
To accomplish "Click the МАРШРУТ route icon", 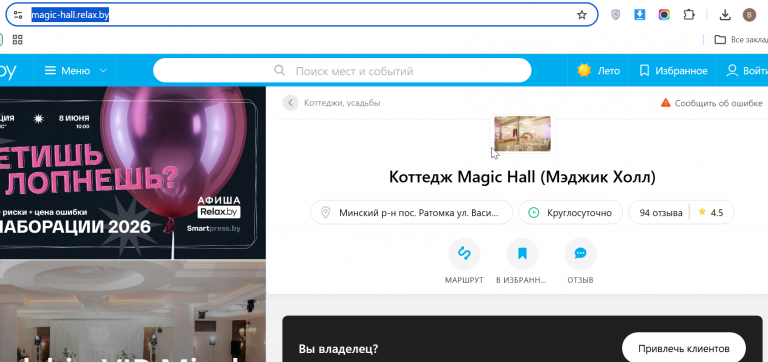I will (x=464, y=254).
